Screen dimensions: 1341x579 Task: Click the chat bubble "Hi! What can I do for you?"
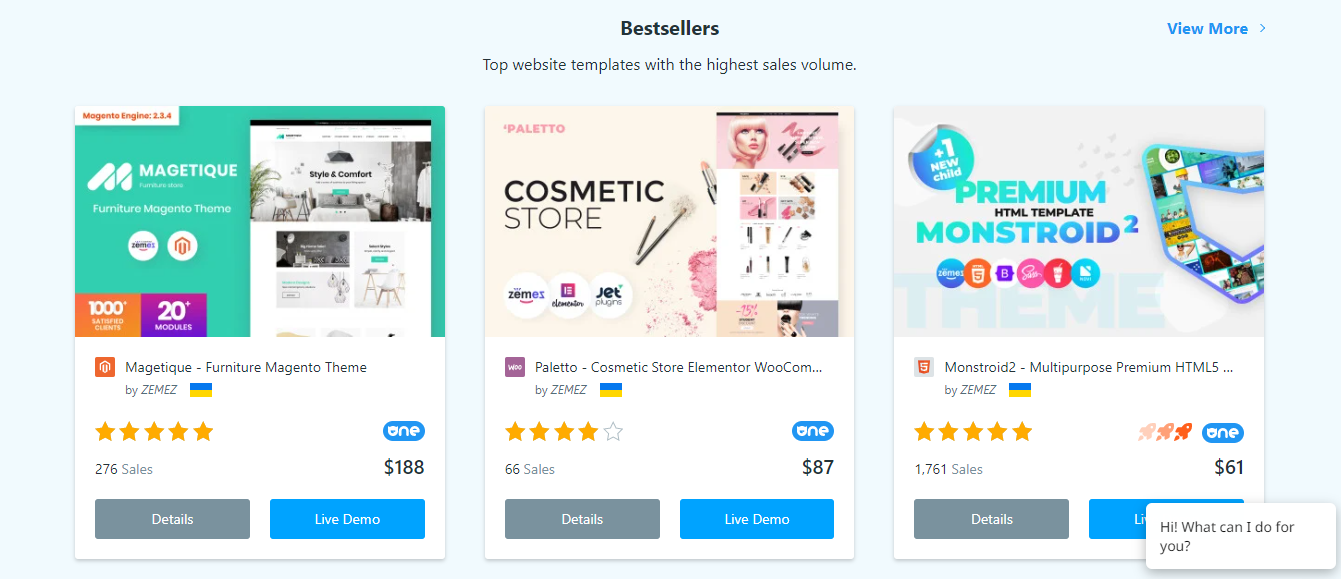point(1240,536)
